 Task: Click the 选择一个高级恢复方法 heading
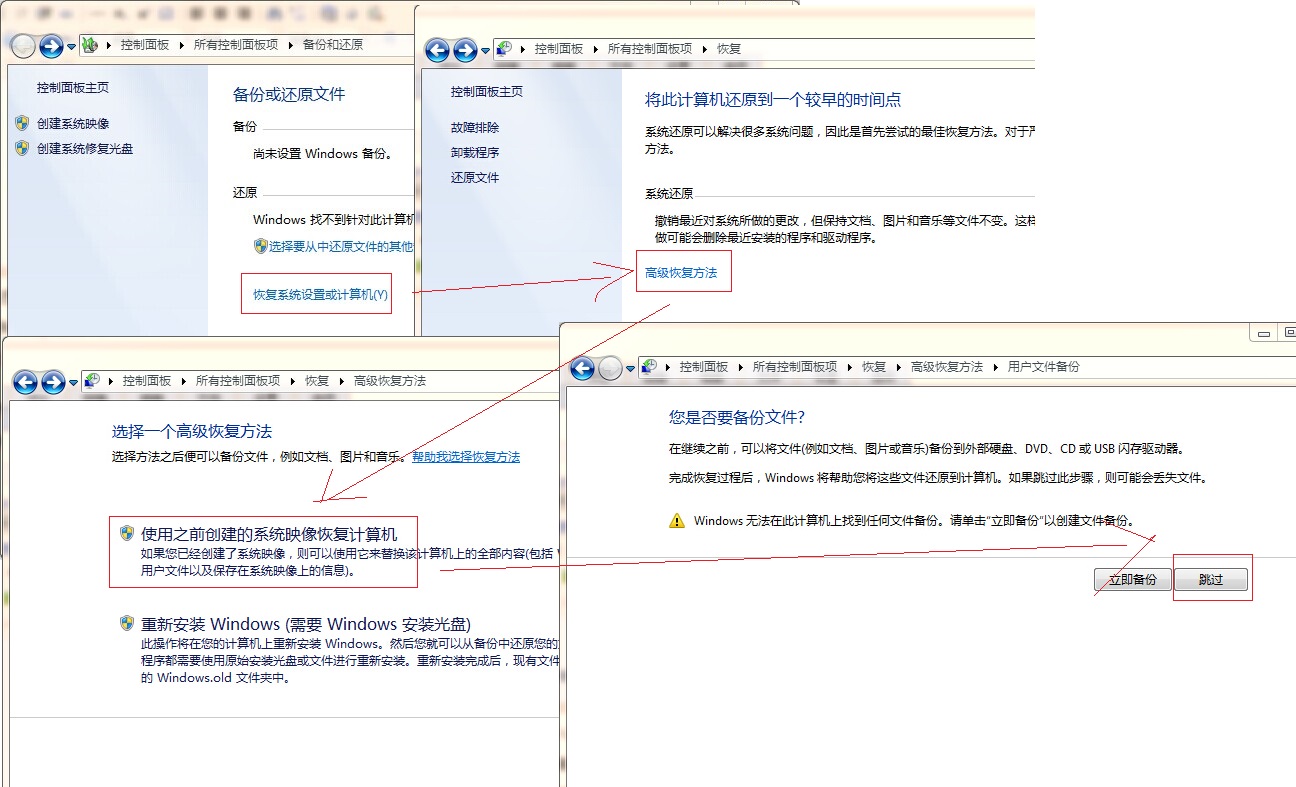[x=192, y=432]
